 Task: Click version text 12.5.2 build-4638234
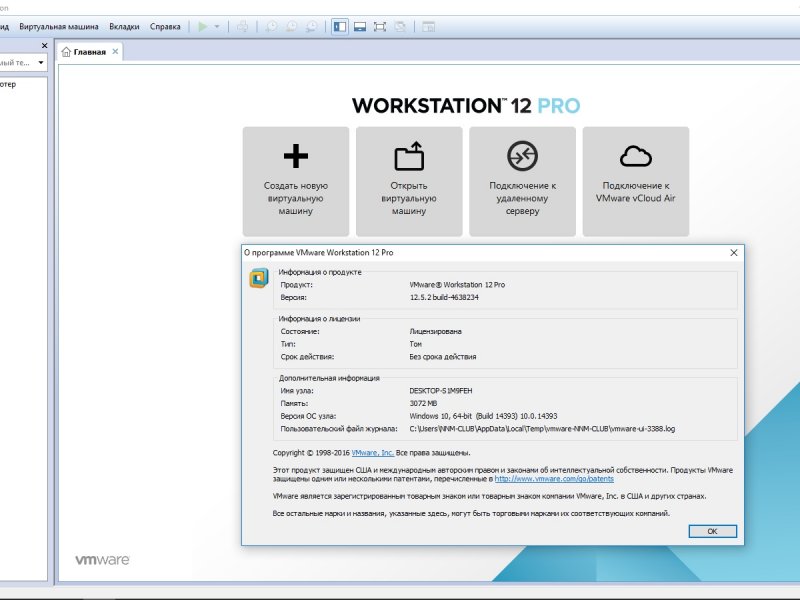[x=444, y=297]
